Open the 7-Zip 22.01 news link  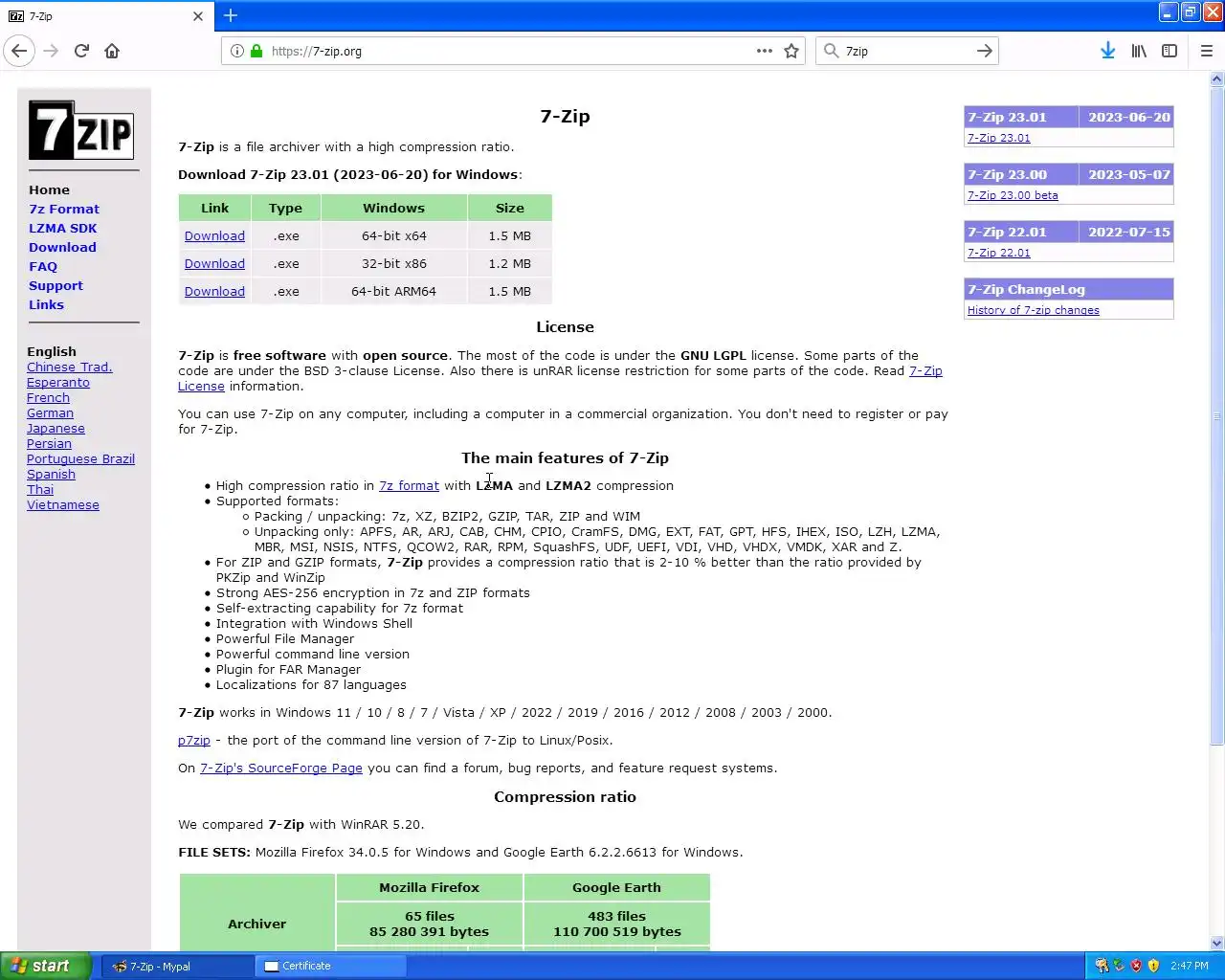(x=998, y=253)
